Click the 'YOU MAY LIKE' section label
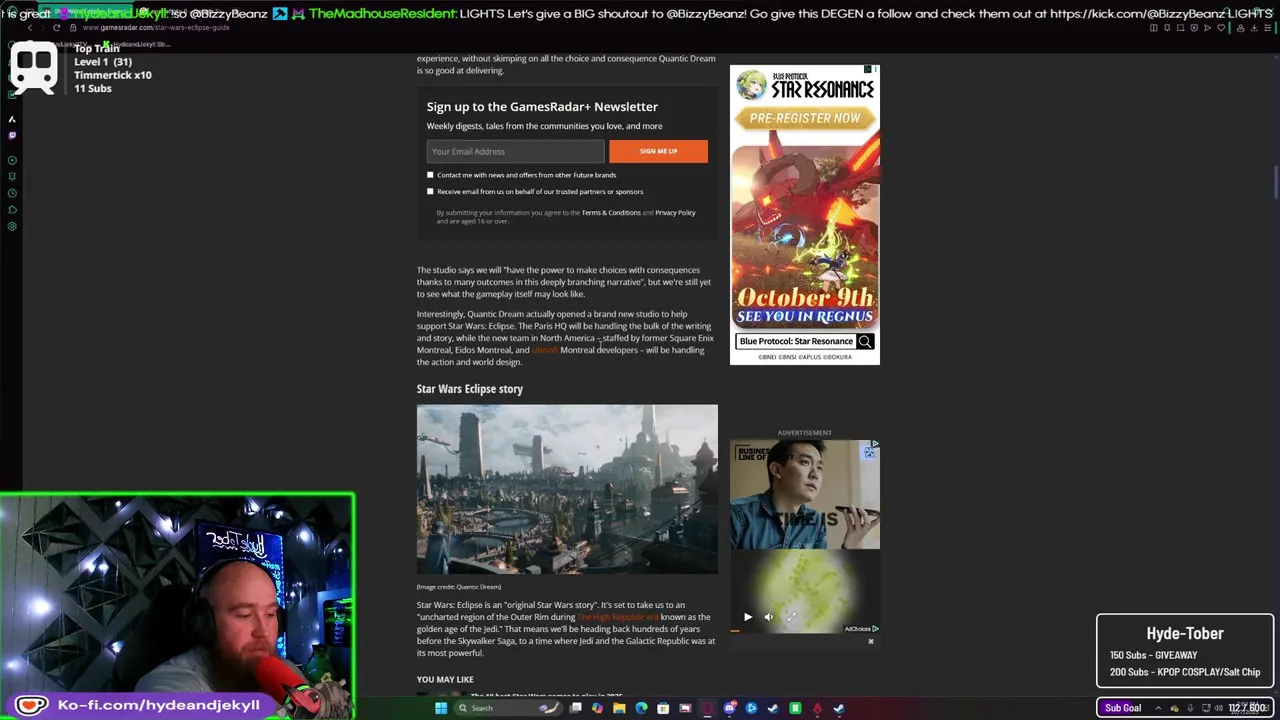 point(445,680)
